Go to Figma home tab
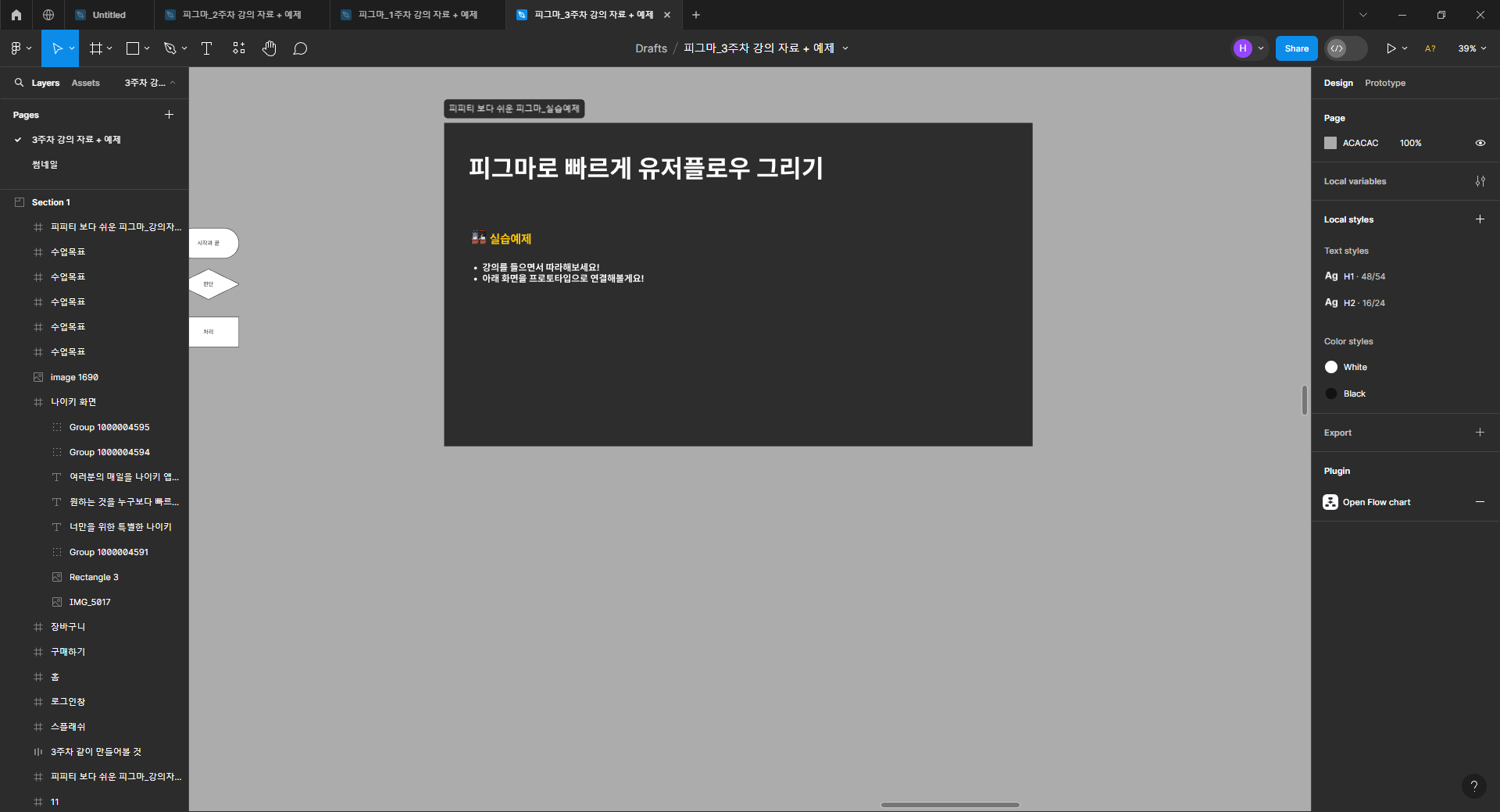Viewport: 1500px width, 812px height. click(x=16, y=15)
